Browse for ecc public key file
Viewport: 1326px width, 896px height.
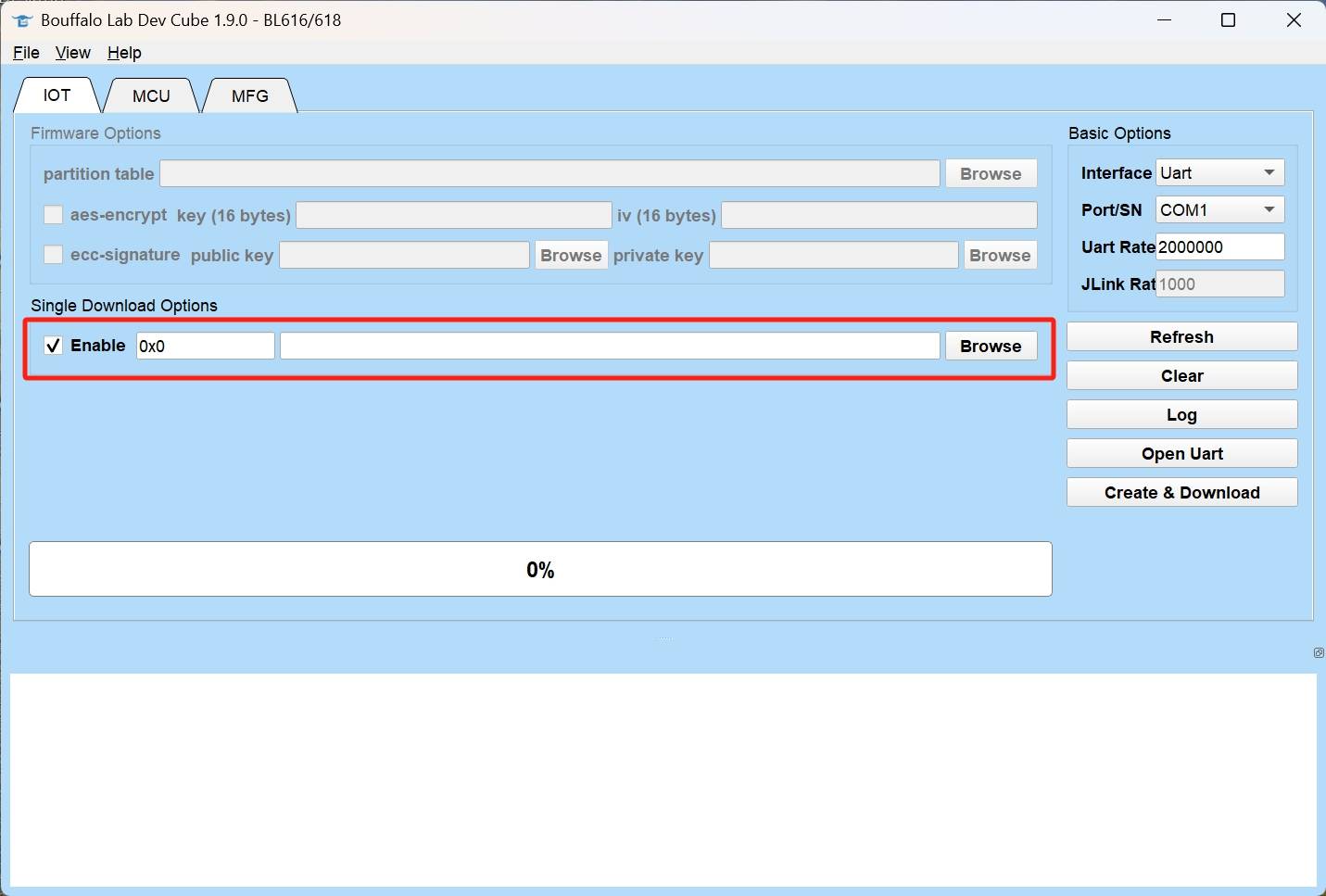(x=571, y=256)
